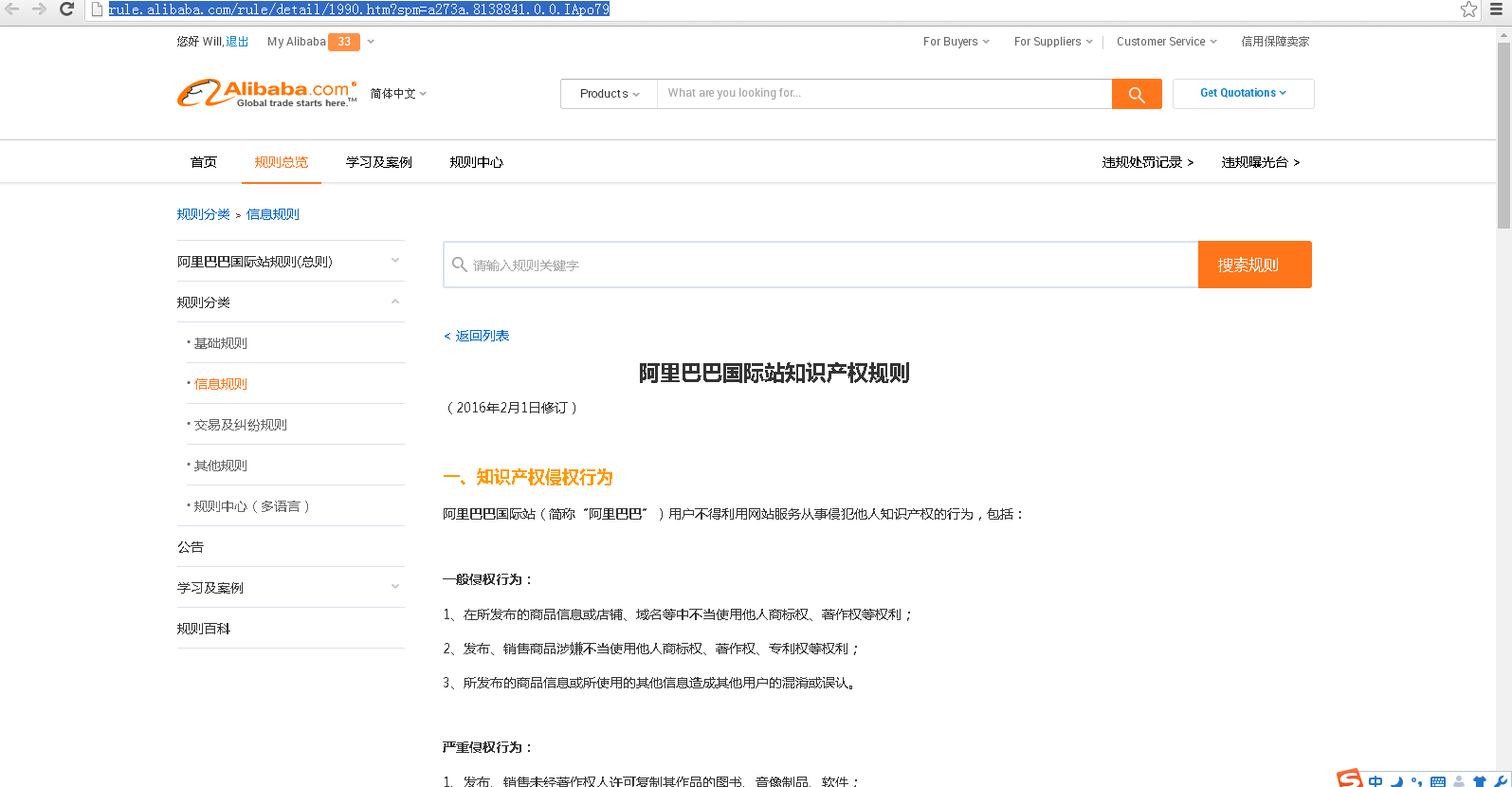Open the My Alibaba dropdown arrow
Screen dimensions: 1512x787
(371, 42)
